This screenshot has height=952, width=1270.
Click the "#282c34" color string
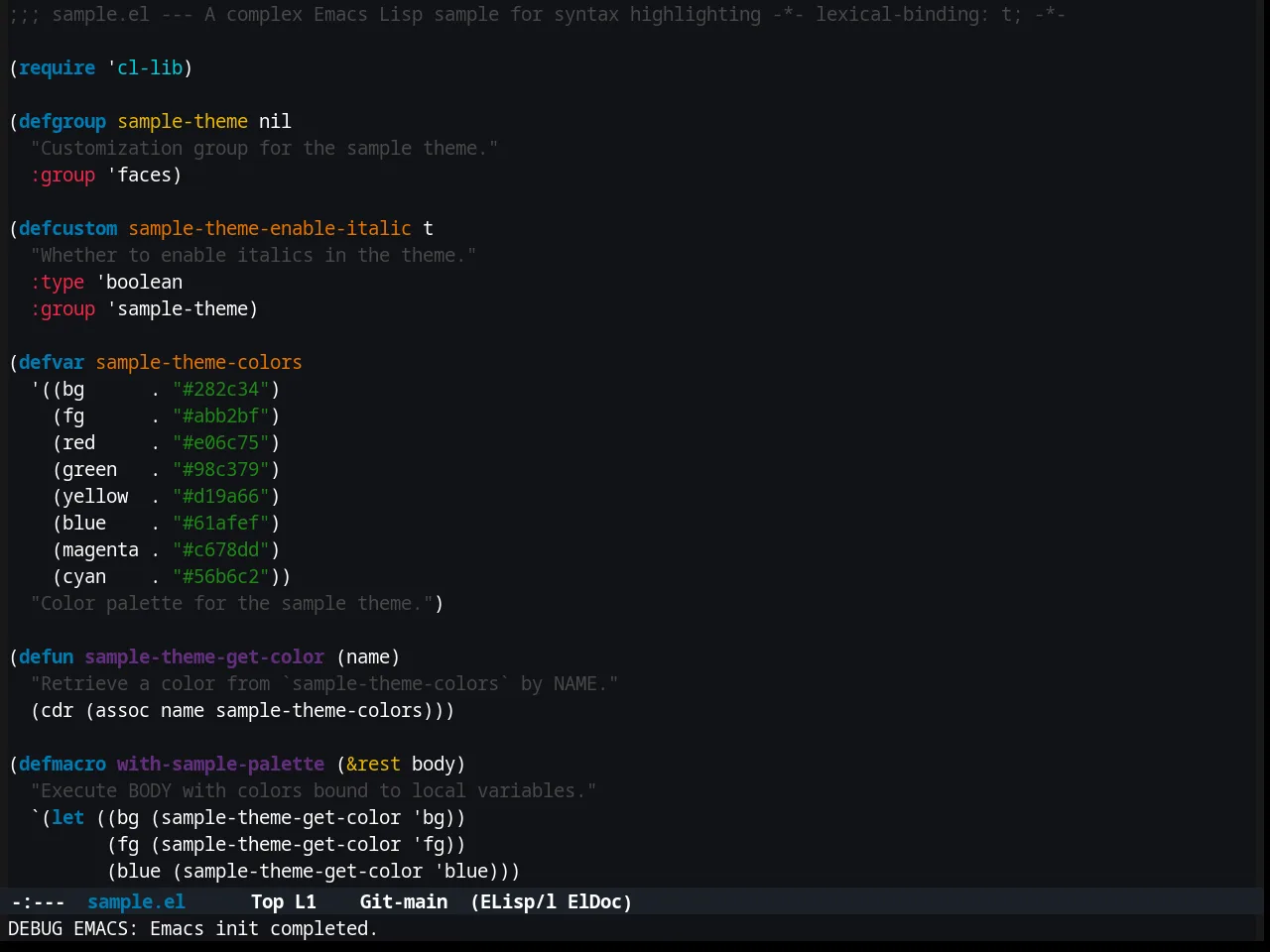220,389
